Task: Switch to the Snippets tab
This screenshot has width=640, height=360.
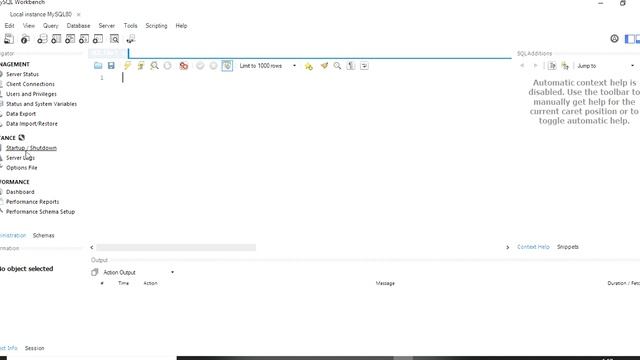Action: [x=568, y=247]
